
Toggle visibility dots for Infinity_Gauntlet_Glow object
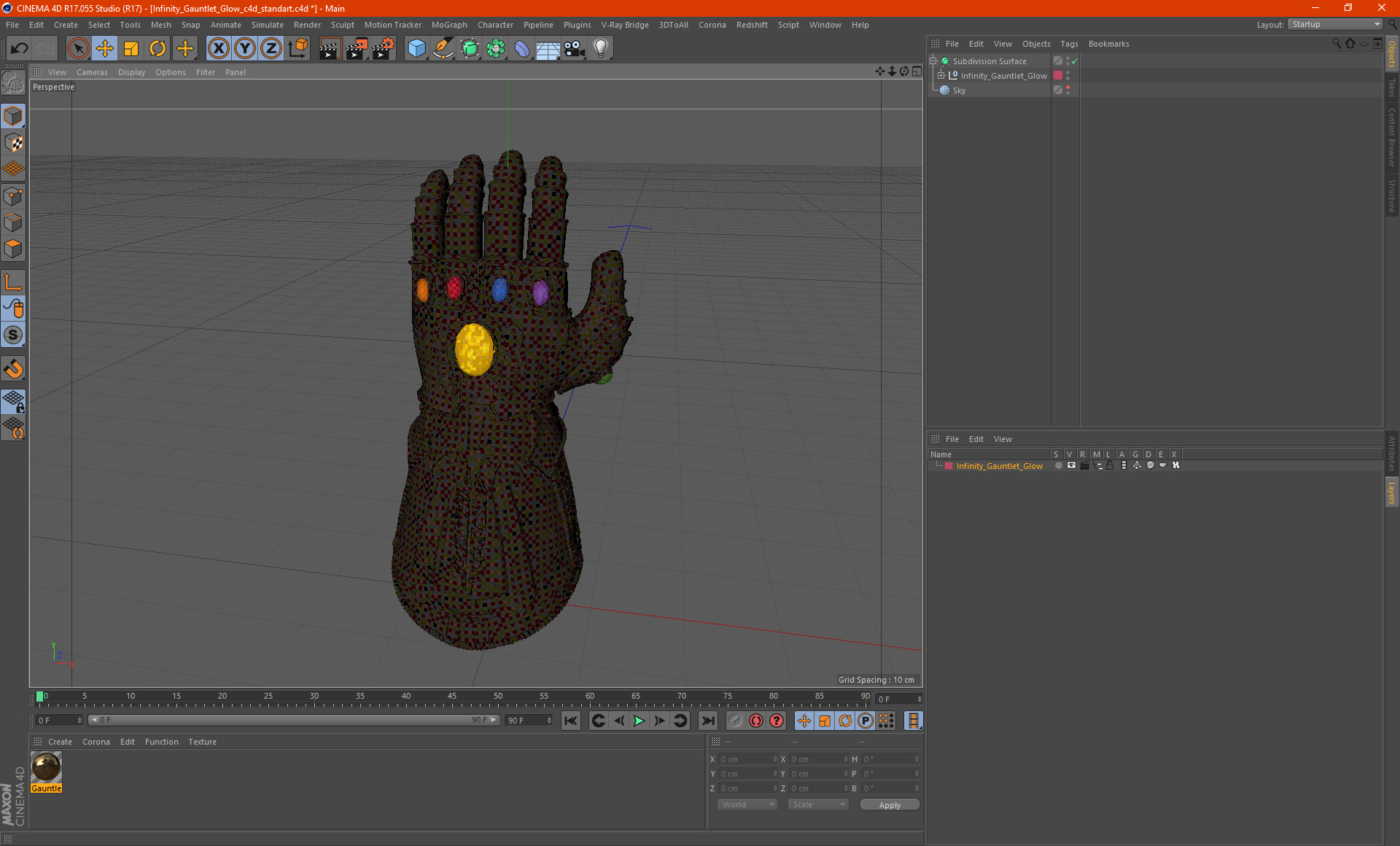tap(1067, 76)
